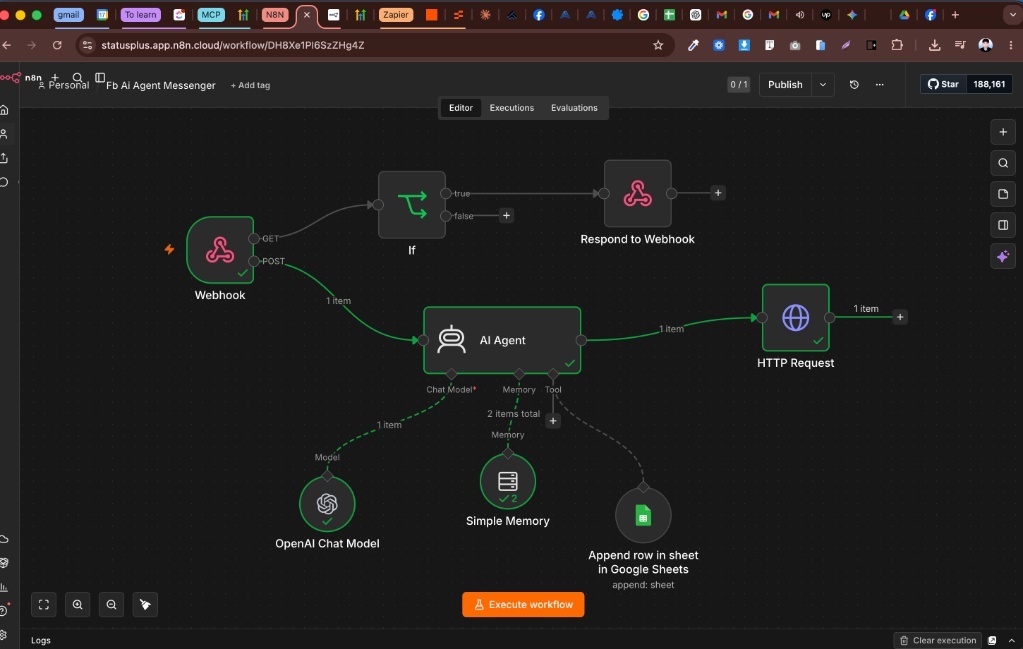Expand the Logs panel chevron
The image size is (1023, 649).
click(1011, 641)
